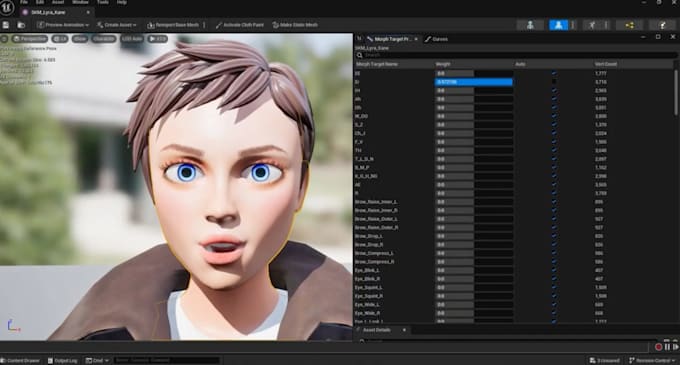Toggle Auto checkbox for W_OO morph target
This screenshot has width=680, height=365.
(x=554, y=116)
